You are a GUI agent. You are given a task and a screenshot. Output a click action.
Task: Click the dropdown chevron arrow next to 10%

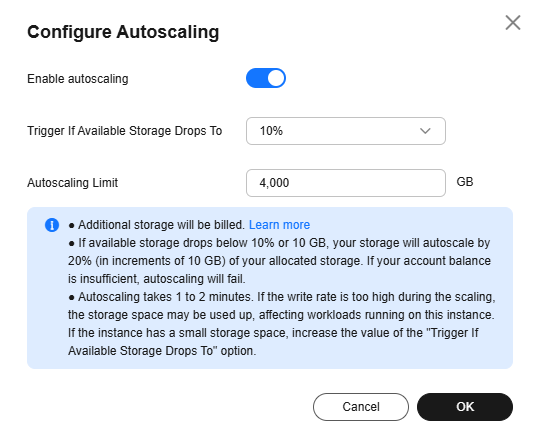click(425, 131)
